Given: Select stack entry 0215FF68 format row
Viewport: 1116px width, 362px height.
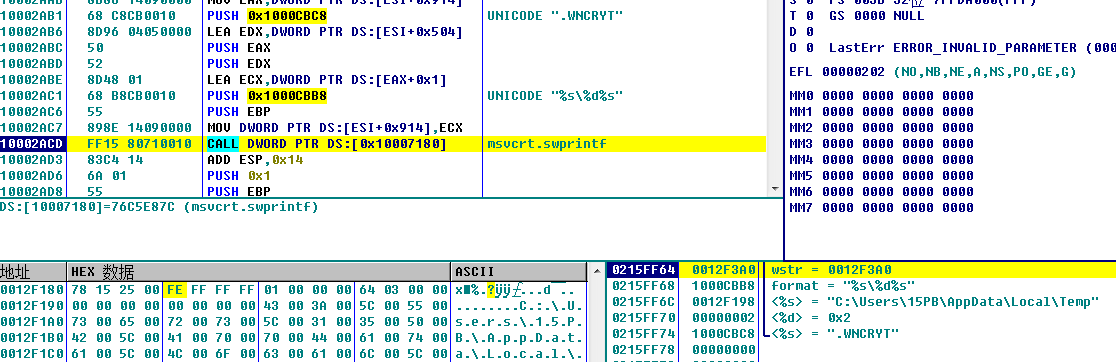Looking at the screenshot, I should (x=861, y=286).
